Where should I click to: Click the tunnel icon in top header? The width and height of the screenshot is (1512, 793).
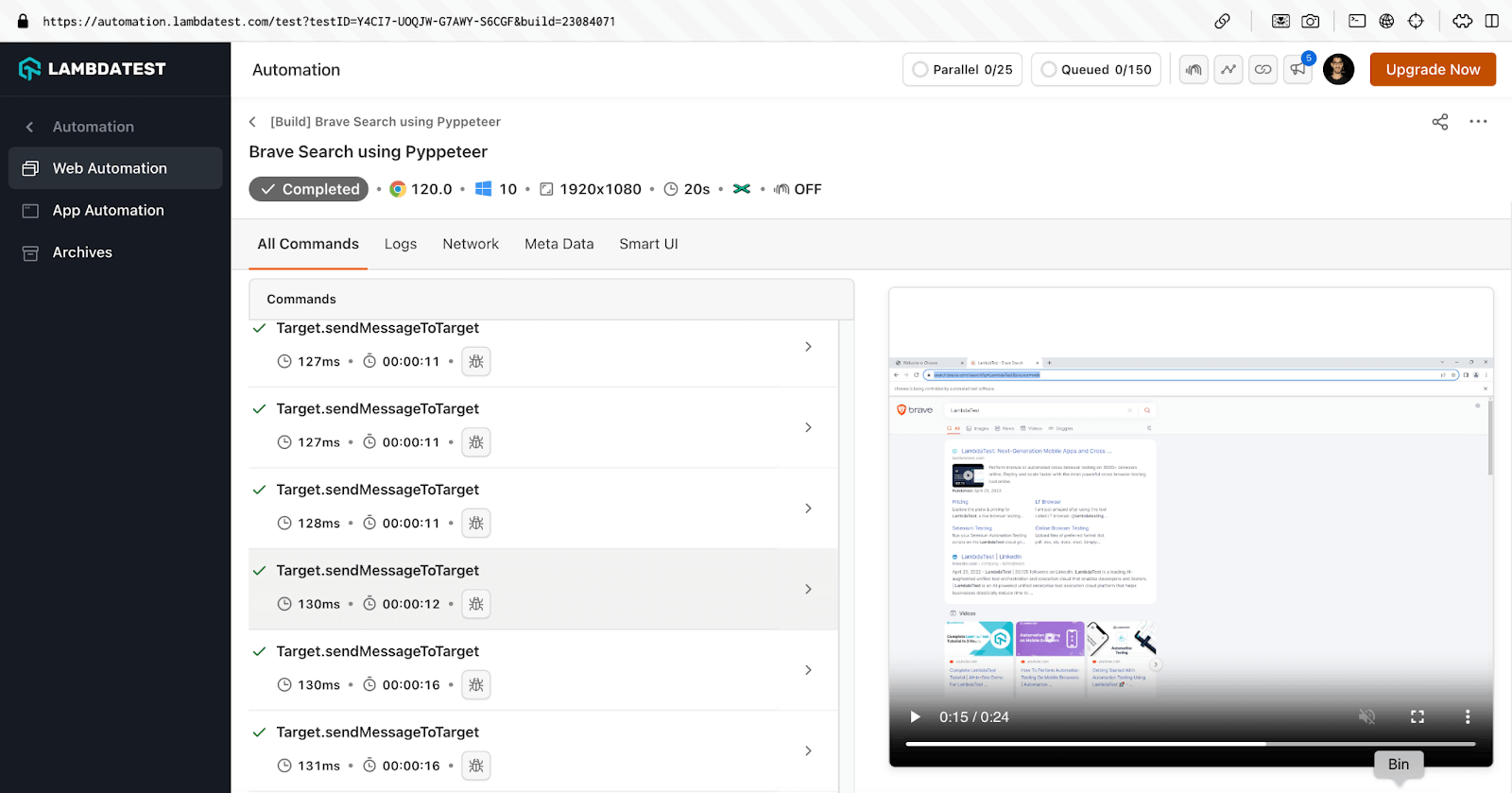point(1194,69)
